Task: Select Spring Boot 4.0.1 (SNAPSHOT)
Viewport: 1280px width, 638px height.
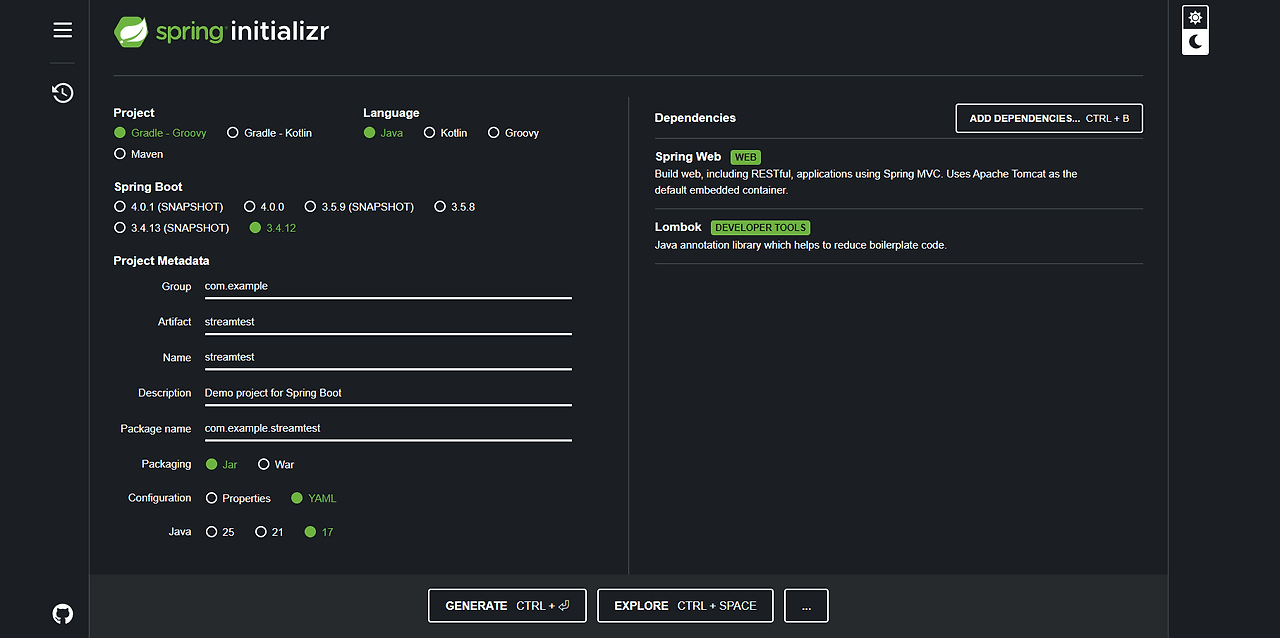Action: coord(168,207)
